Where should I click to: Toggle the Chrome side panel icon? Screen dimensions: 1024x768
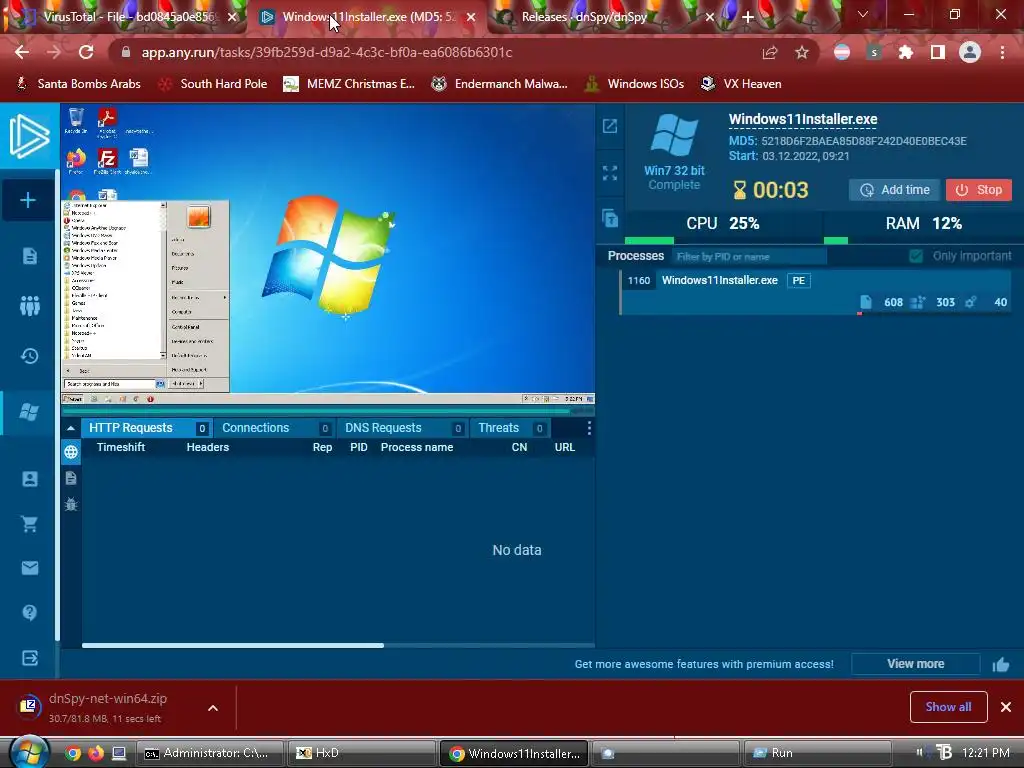pos(938,52)
